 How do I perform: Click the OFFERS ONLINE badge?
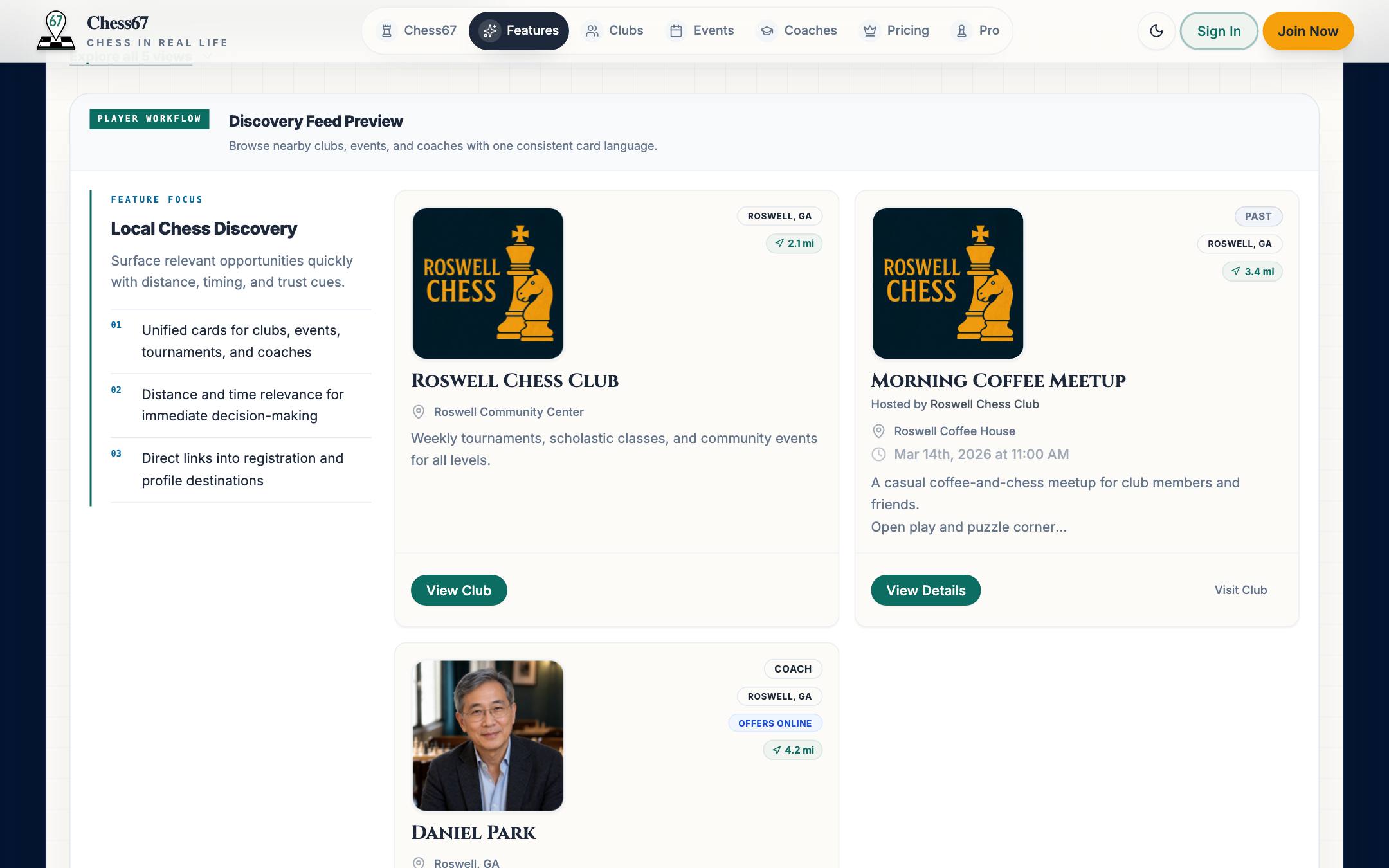[775, 723]
